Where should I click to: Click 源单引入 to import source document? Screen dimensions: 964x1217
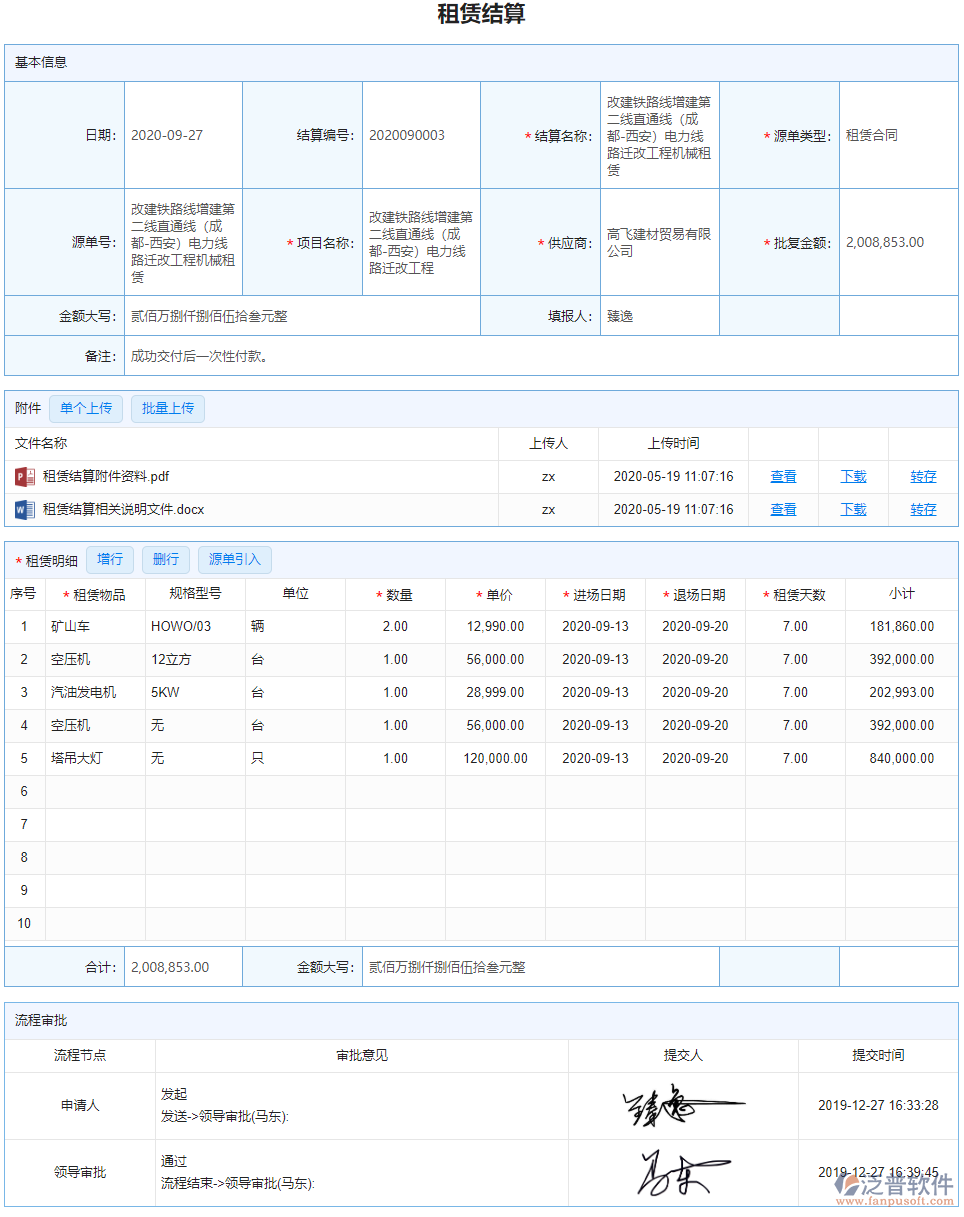click(234, 559)
